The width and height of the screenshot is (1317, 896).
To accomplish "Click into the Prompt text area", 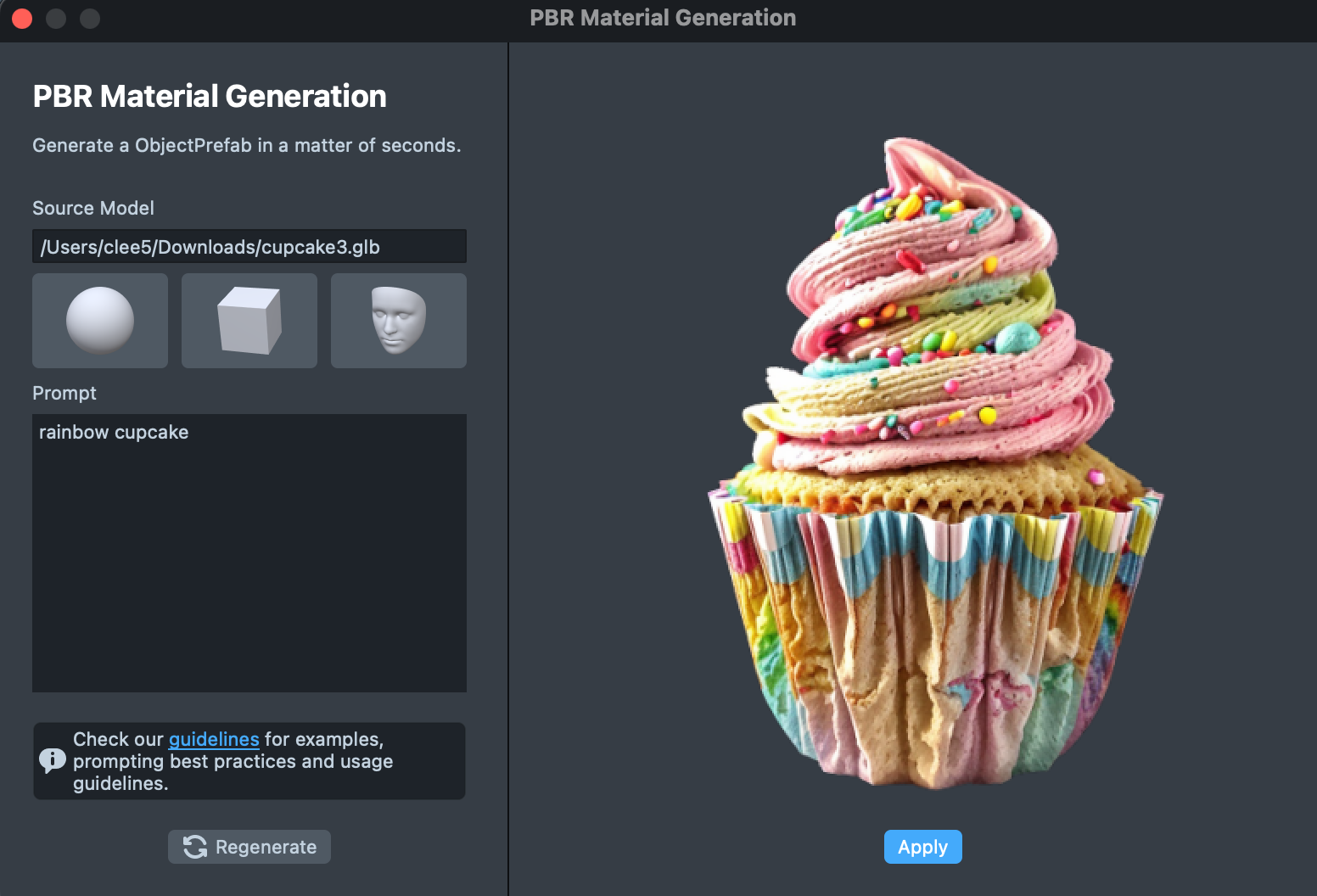I will [x=249, y=553].
